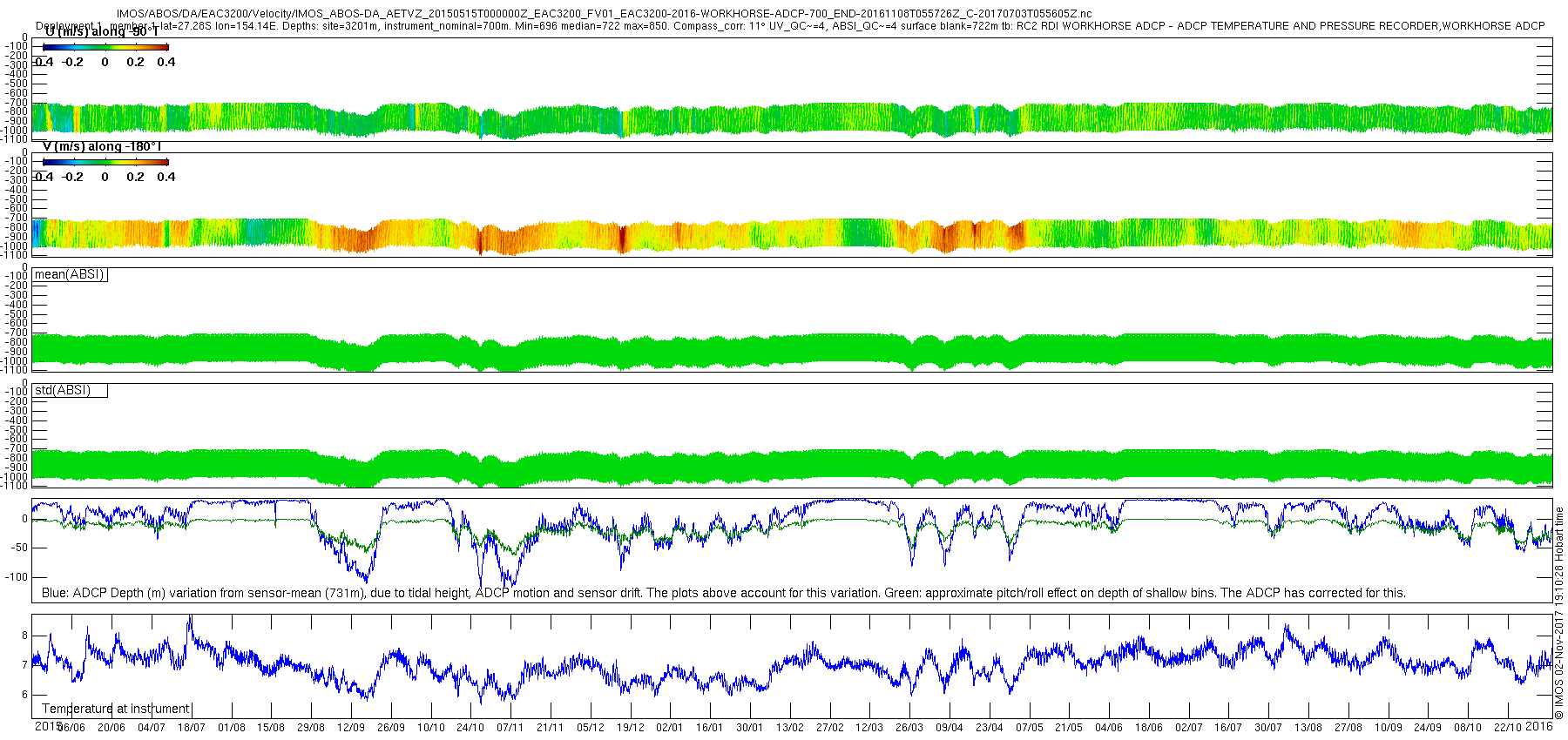Image resolution: width=1568 pixels, height=740 pixels.
Task: Click the 05/12 date tick label
Action: click(591, 728)
